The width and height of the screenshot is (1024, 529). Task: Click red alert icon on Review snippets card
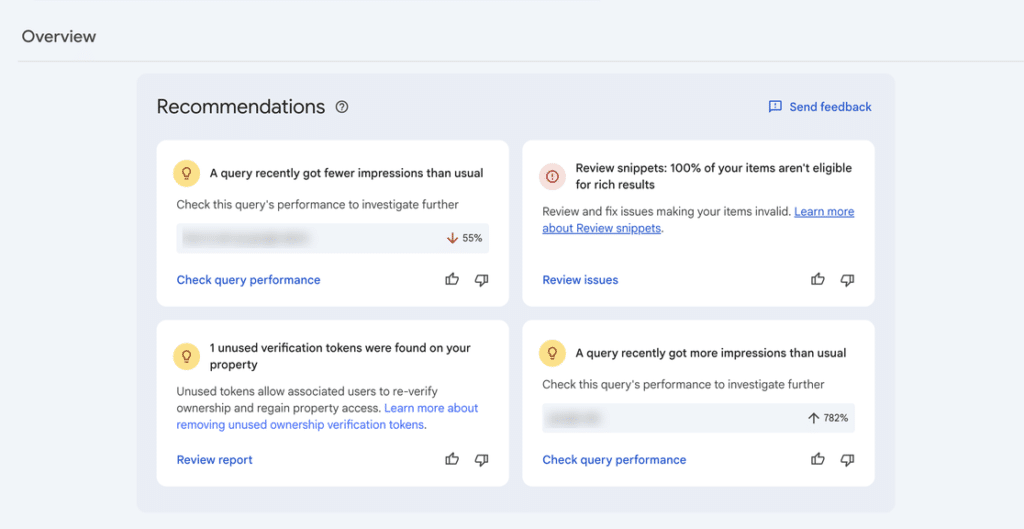(552, 176)
